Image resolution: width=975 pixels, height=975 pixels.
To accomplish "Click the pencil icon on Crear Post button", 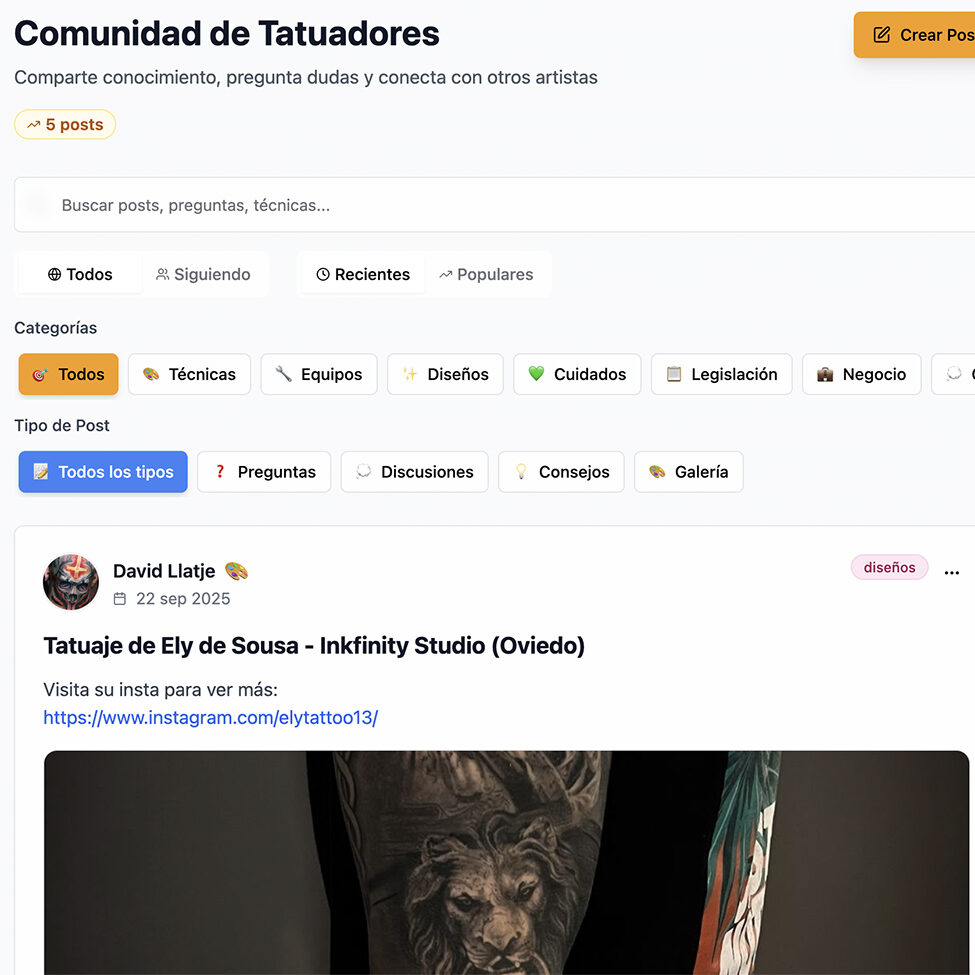I will 881,34.
